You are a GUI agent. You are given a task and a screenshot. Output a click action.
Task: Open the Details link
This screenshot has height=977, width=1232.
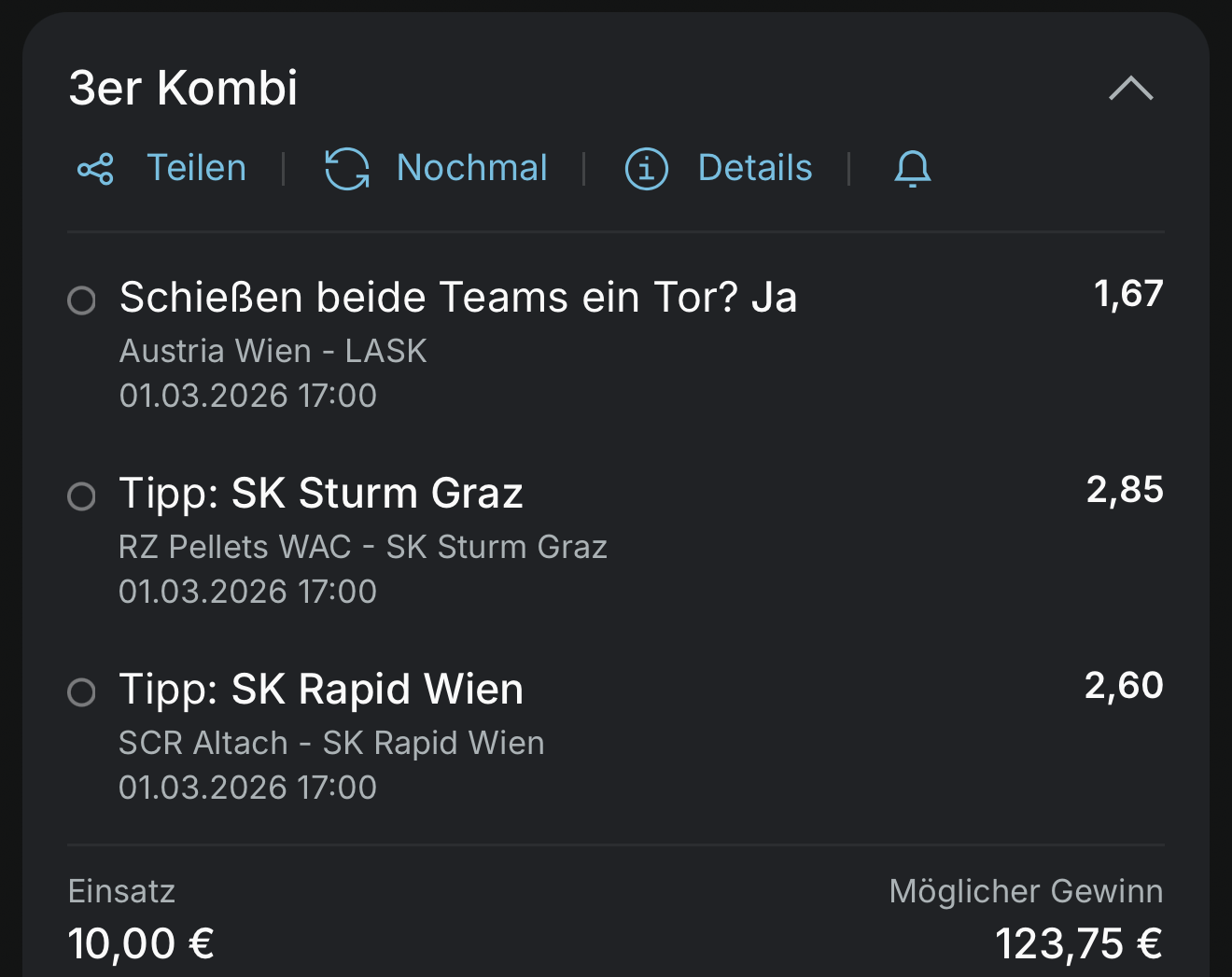point(754,169)
